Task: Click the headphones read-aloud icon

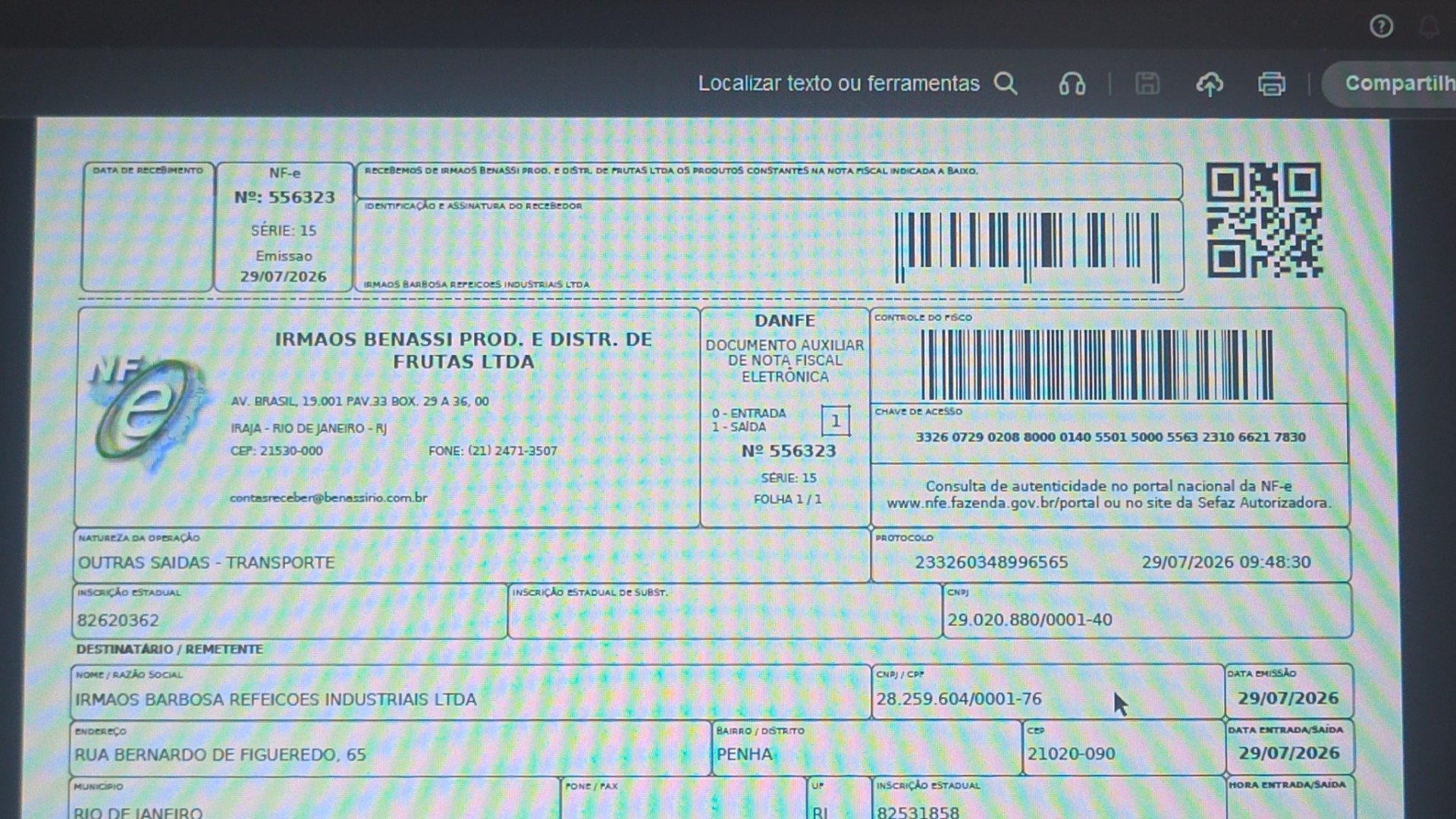Action: coord(1072,83)
